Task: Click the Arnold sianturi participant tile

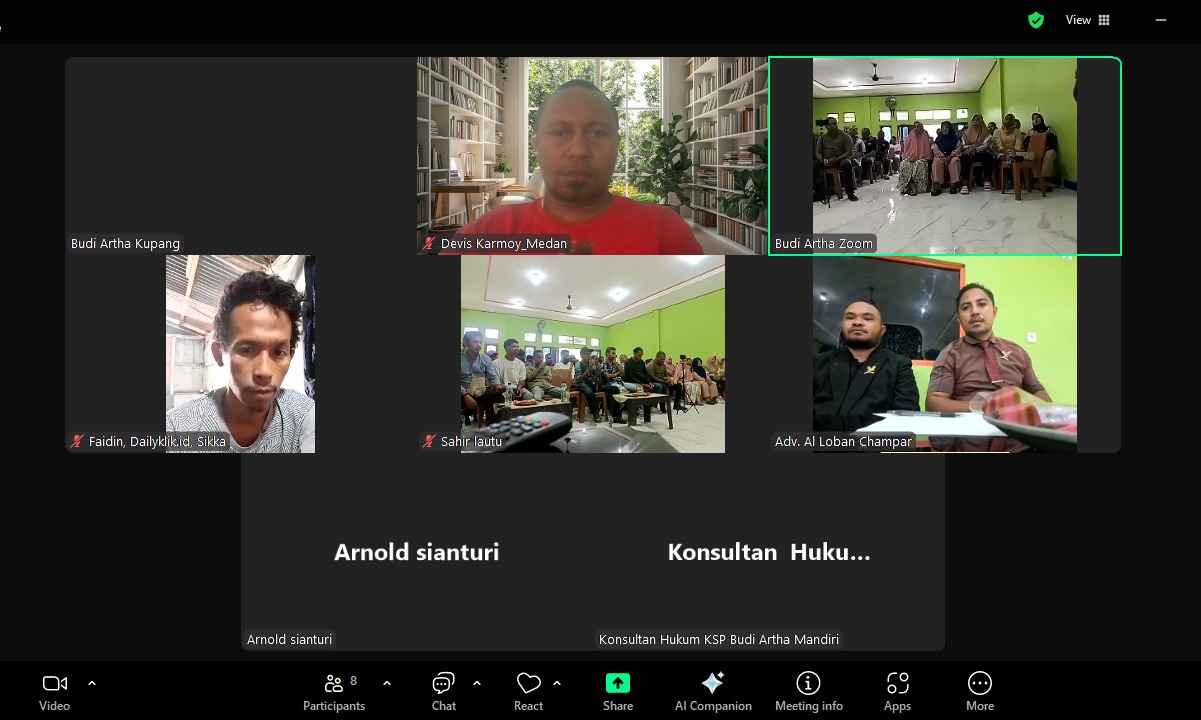Action: 416,552
